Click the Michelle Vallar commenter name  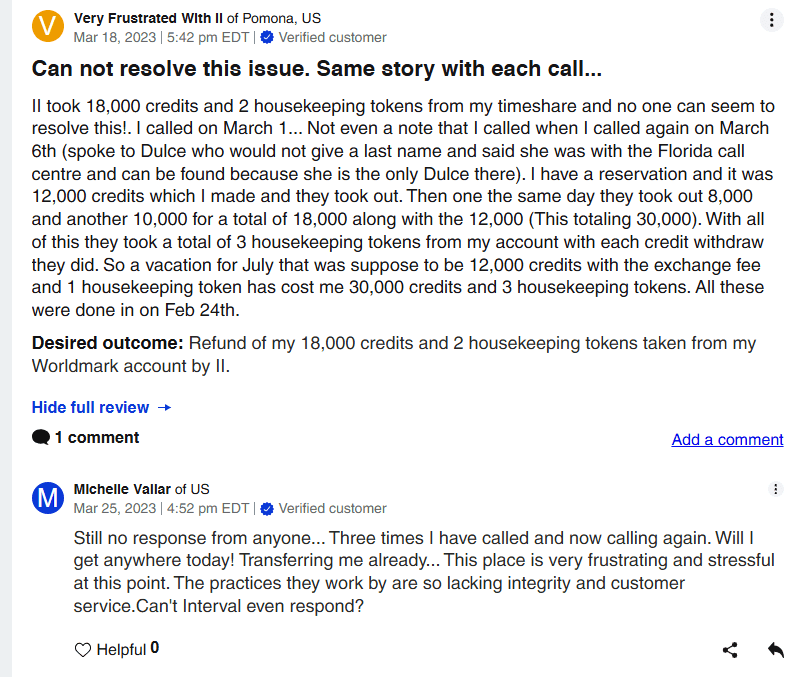click(x=122, y=489)
